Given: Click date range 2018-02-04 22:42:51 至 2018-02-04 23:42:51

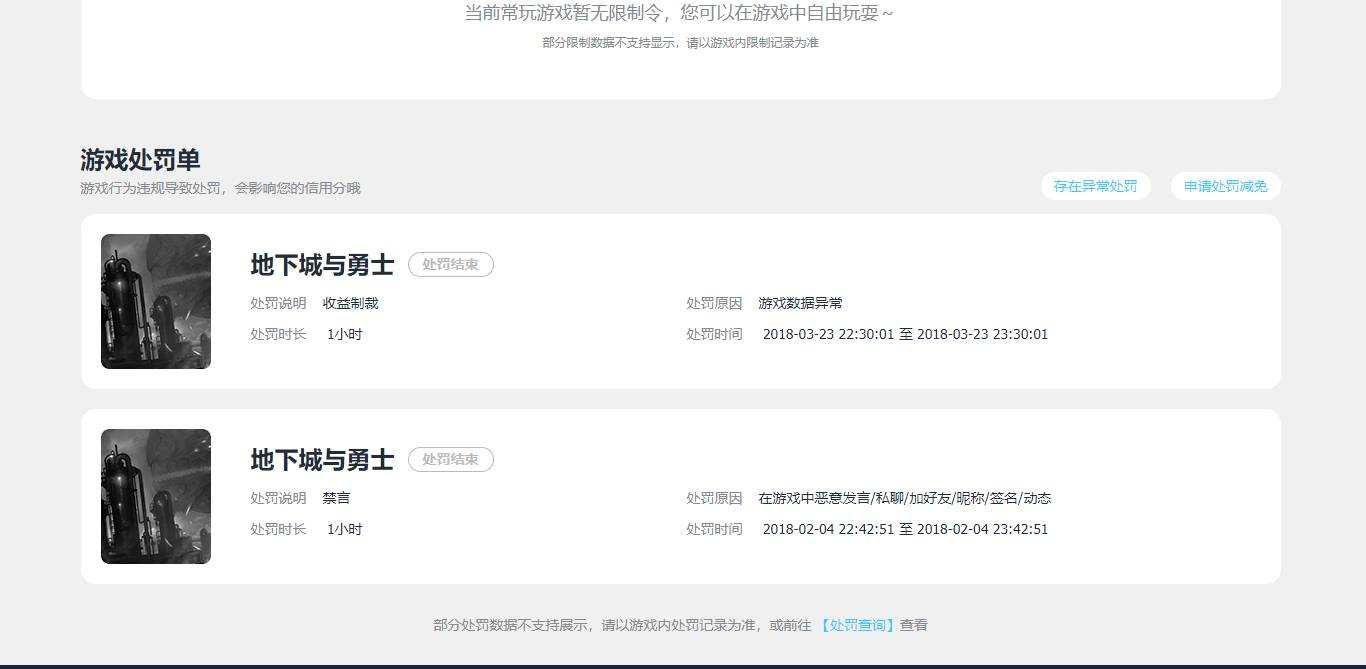Looking at the screenshot, I should (x=905, y=529).
